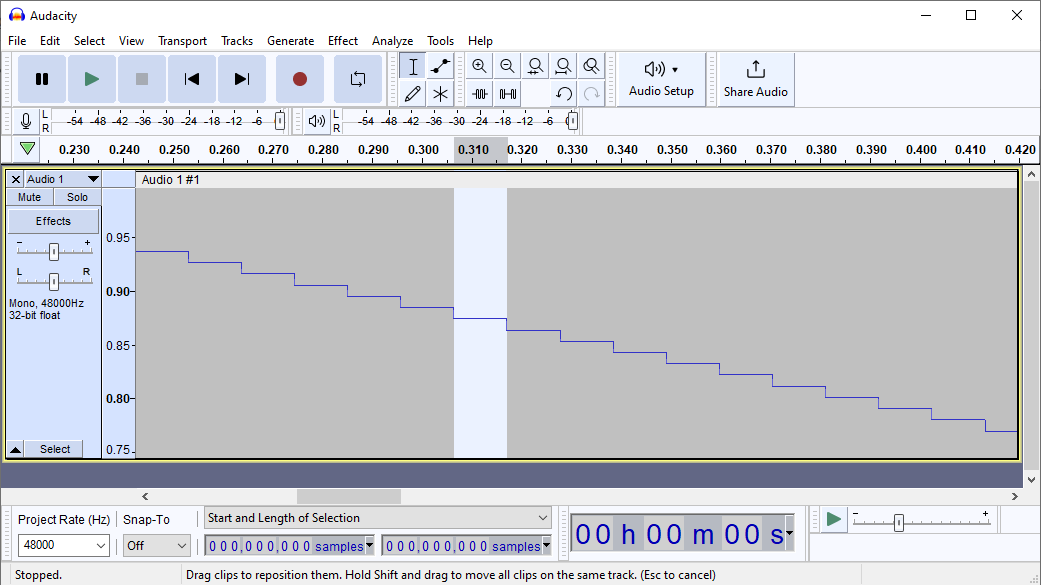Click the Undo arrow icon

tap(563, 94)
